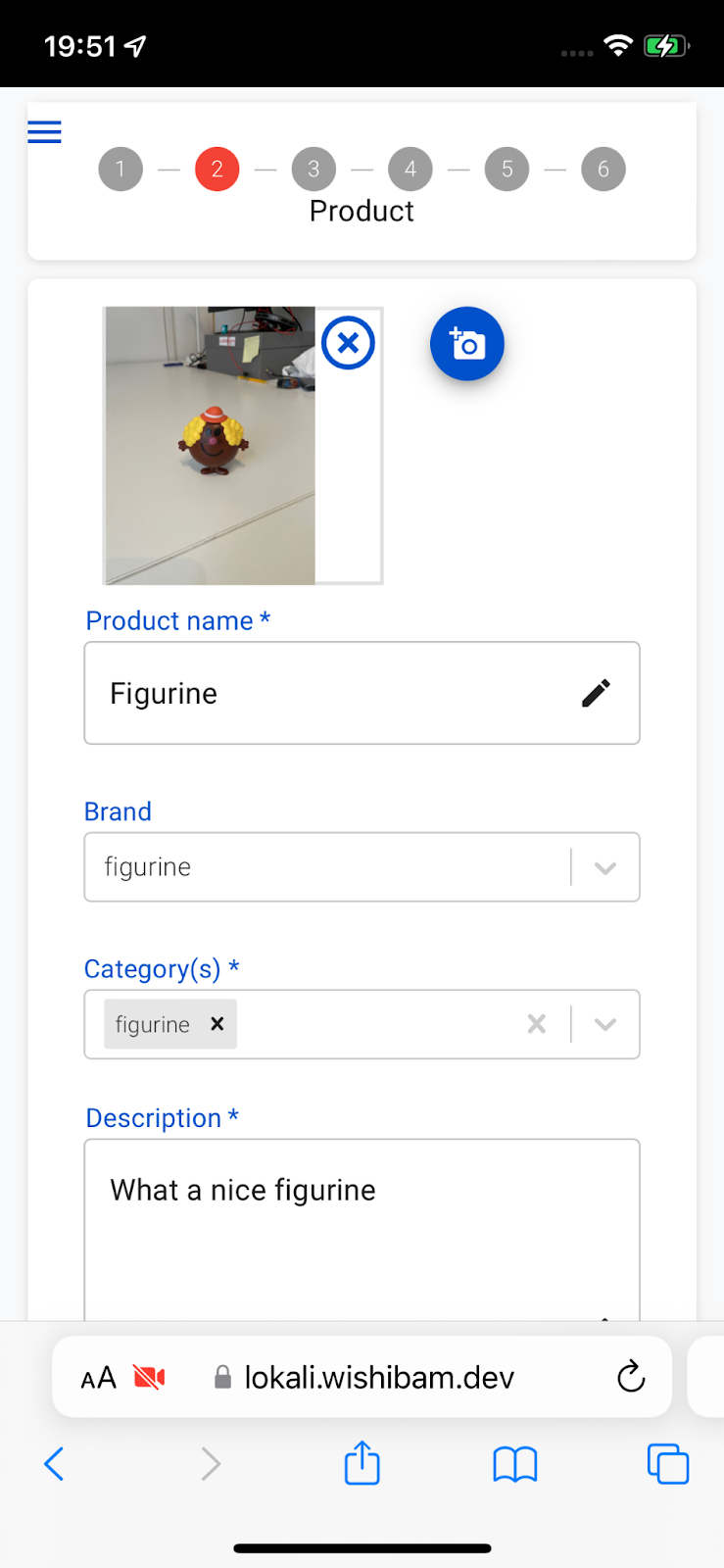Go back to previous page
724x1568 pixels.
[x=55, y=1464]
